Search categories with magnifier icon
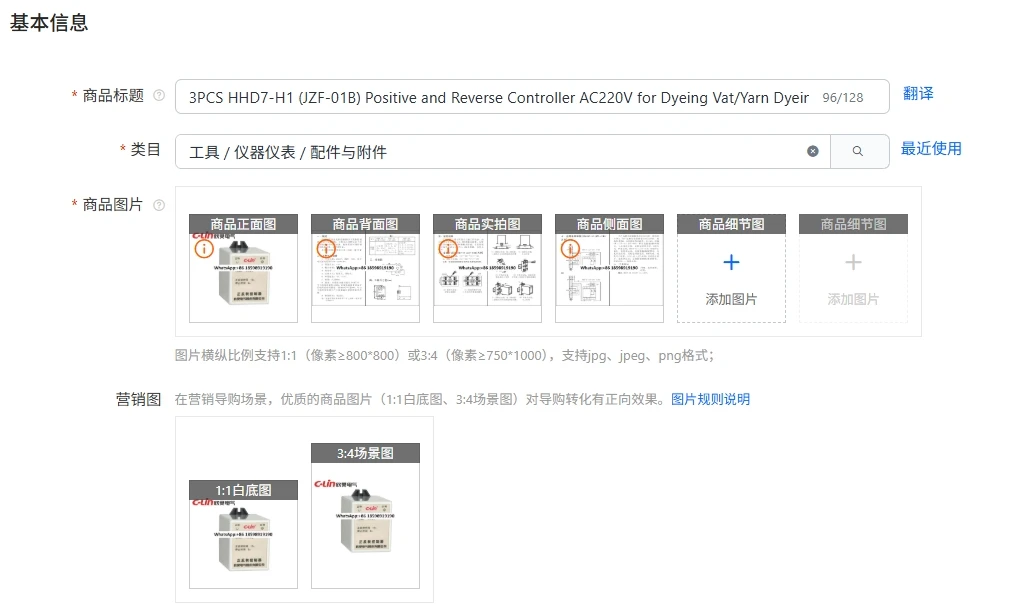The height and width of the screenshot is (604, 1023). tap(858, 151)
